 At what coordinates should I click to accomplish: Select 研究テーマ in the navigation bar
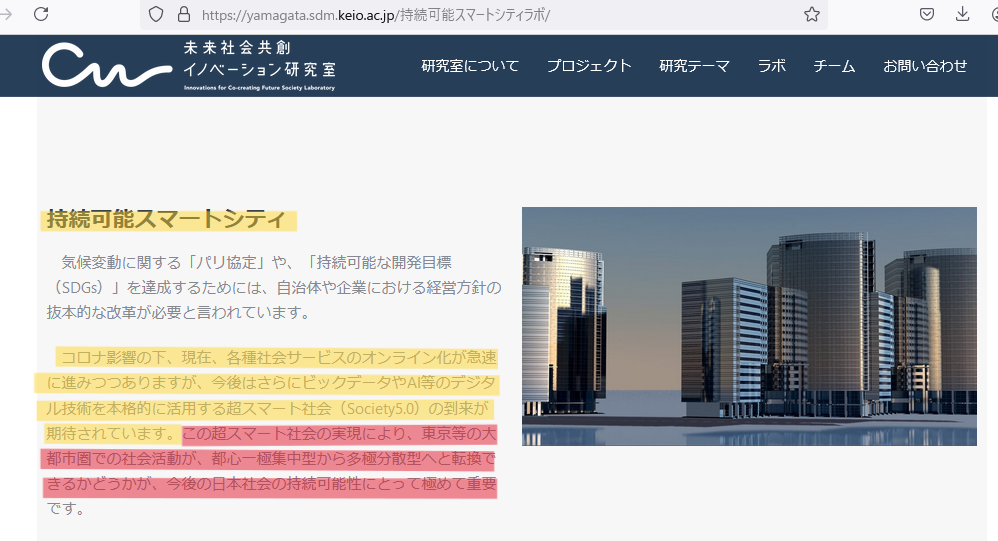pos(694,66)
